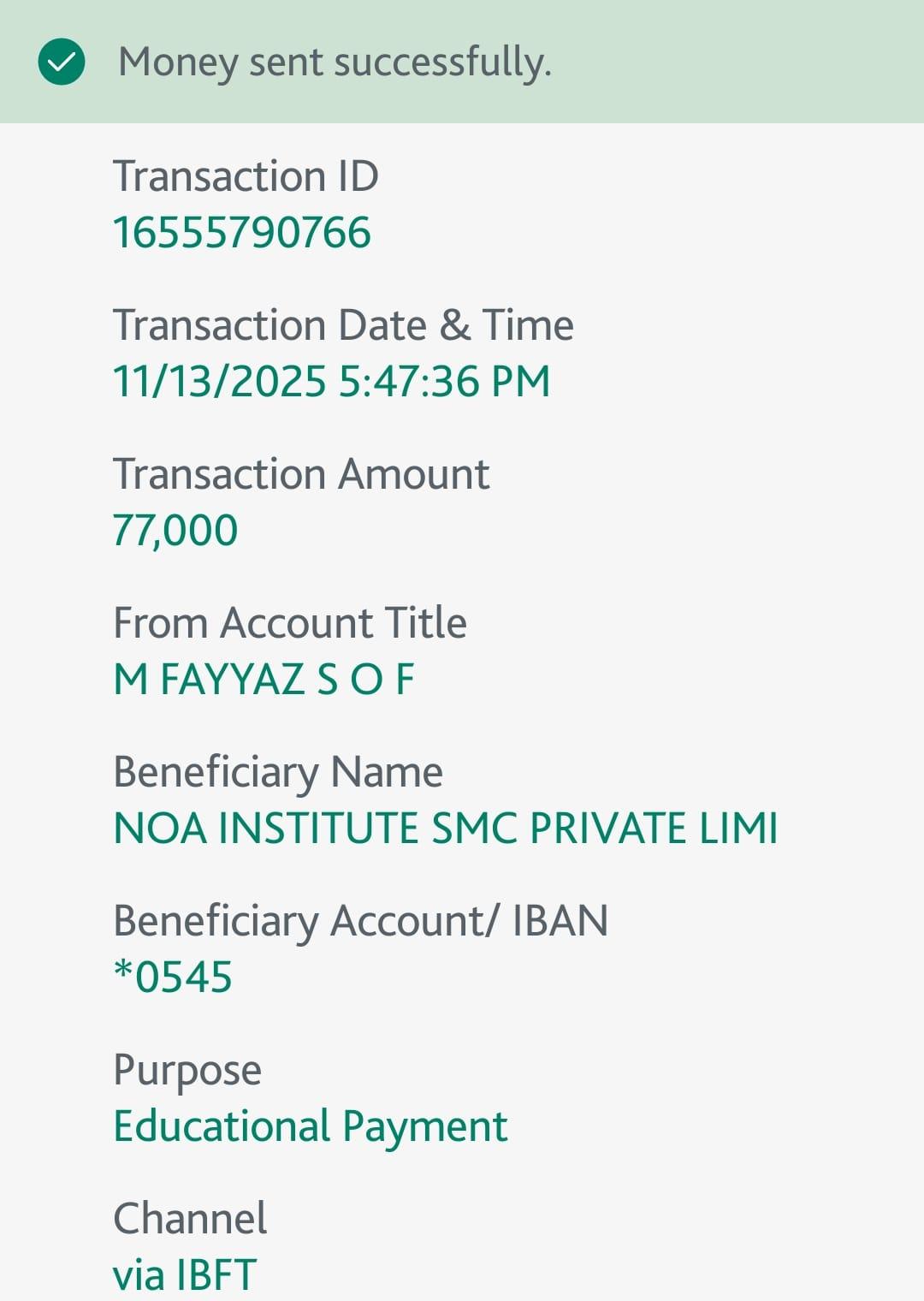This screenshot has height=1301, width=924.
Task: Tap the date value 11/13/2025 5:47:36 PM
Action: (x=331, y=382)
